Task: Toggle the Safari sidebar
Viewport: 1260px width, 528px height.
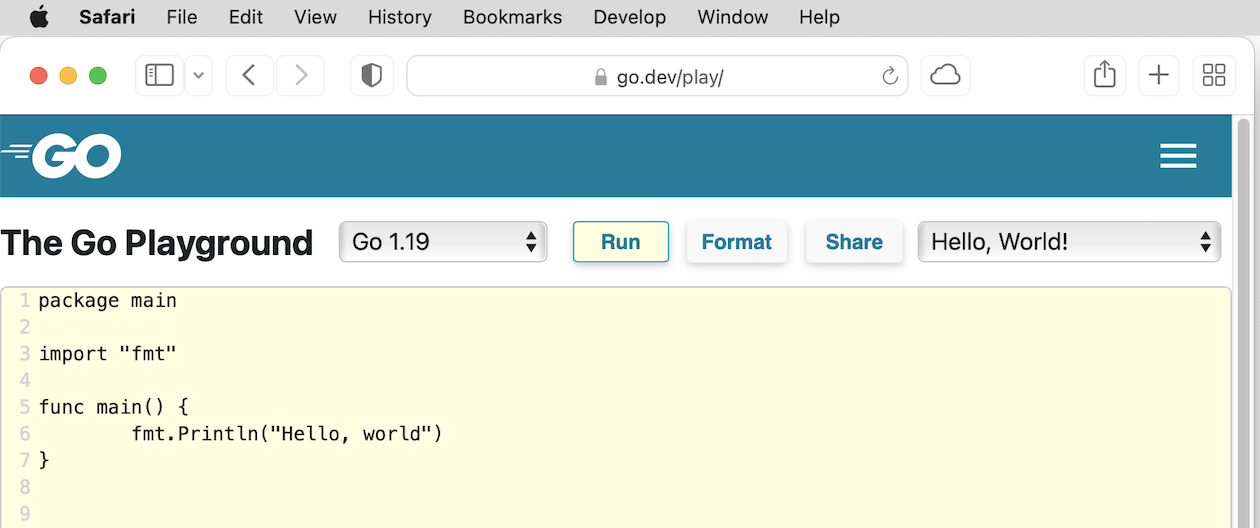Action: point(160,75)
